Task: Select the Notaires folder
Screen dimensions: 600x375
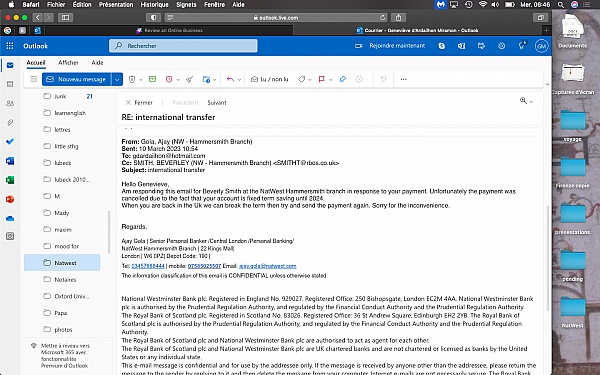Action: click(62, 279)
